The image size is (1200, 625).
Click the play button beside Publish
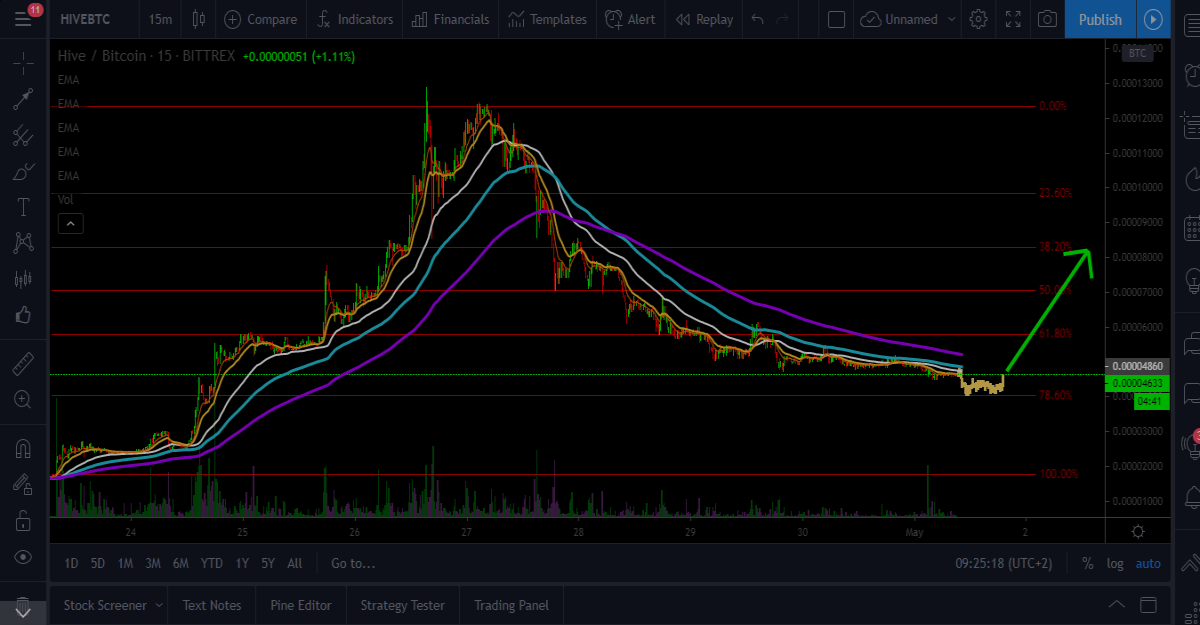pos(1154,19)
